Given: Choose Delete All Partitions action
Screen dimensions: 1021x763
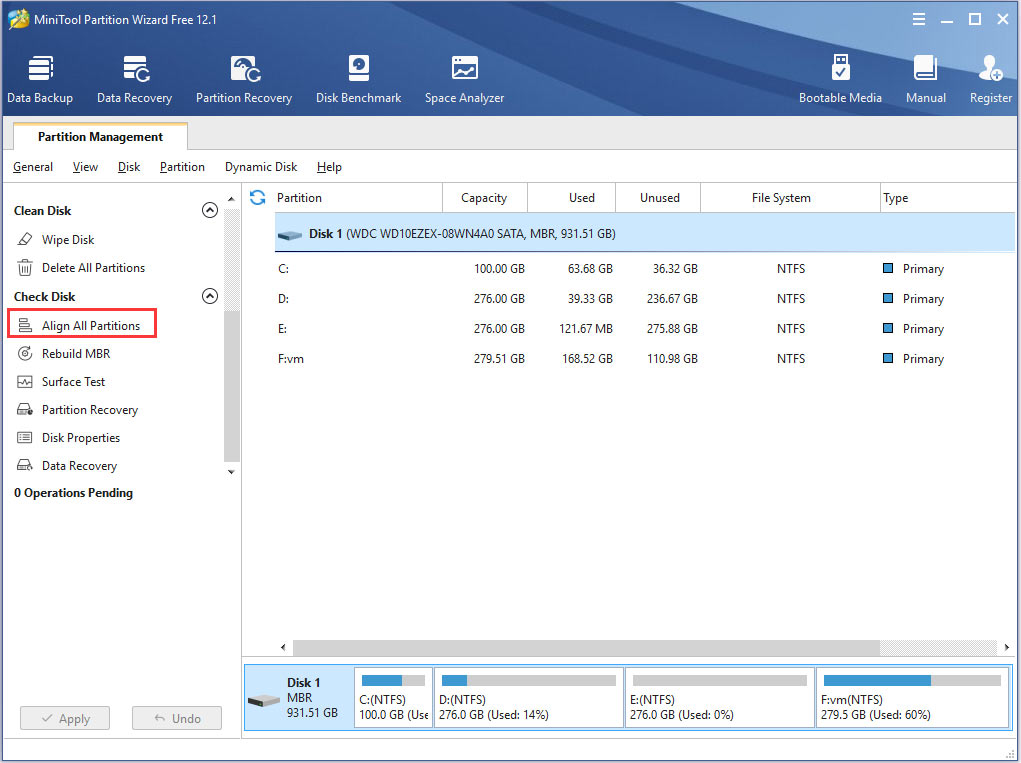Looking at the screenshot, I should 93,268.
